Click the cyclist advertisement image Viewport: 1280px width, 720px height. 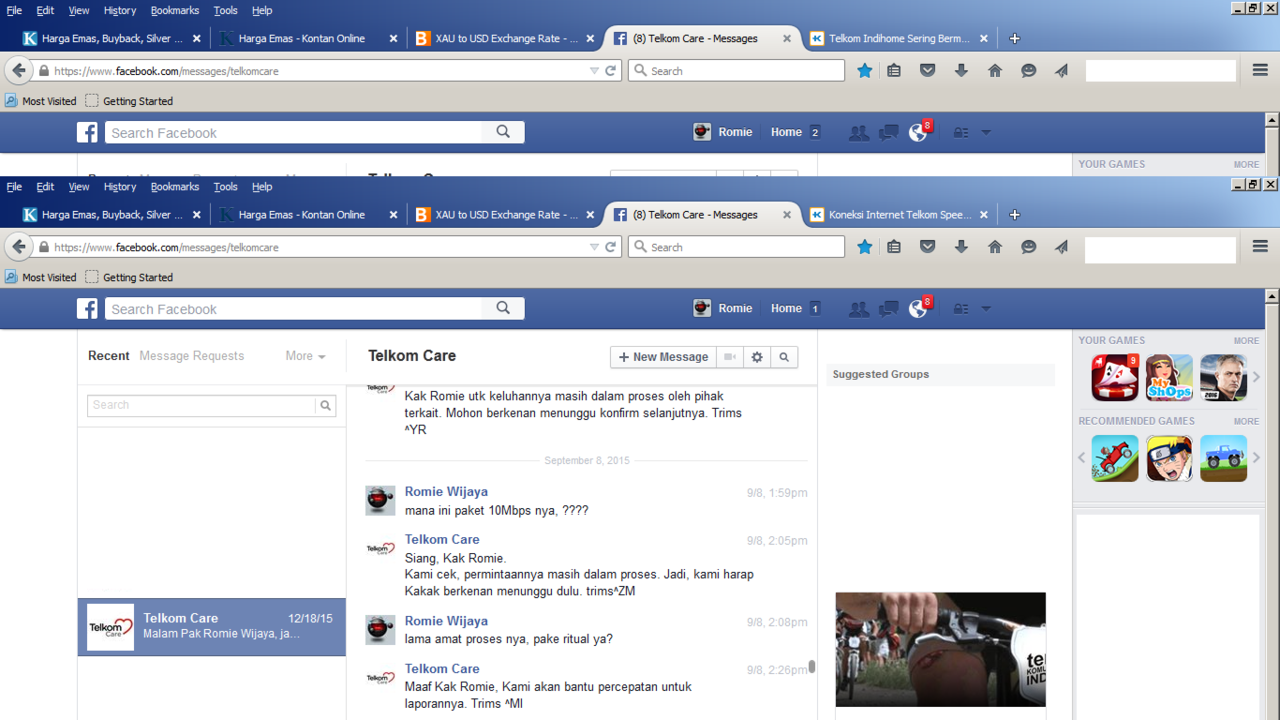click(x=941, y=650)
